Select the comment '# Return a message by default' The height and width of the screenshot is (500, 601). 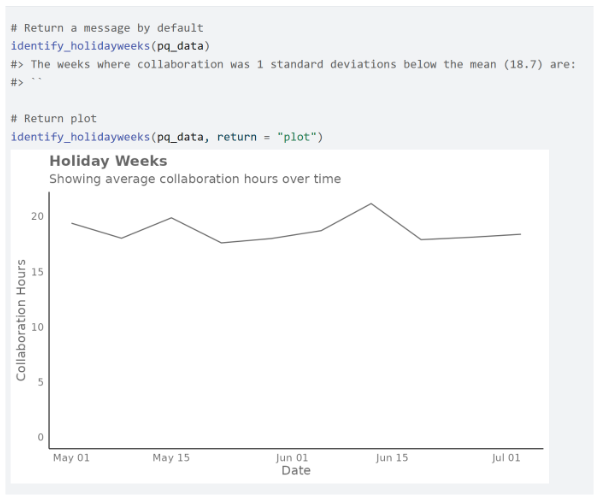coord(107,28)
